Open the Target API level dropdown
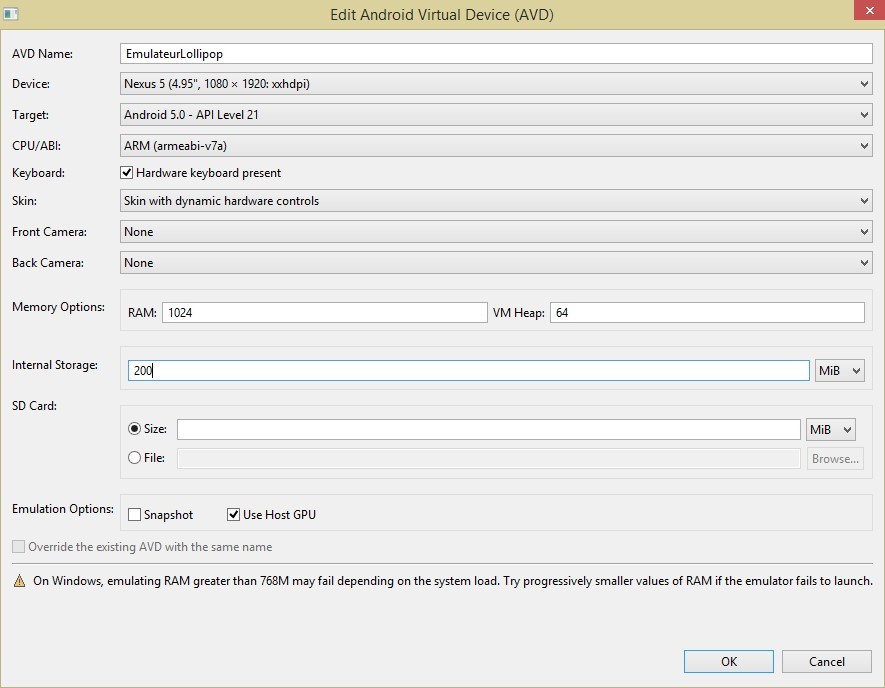Viewport: 885px width, 688px height. coord(496,115)
